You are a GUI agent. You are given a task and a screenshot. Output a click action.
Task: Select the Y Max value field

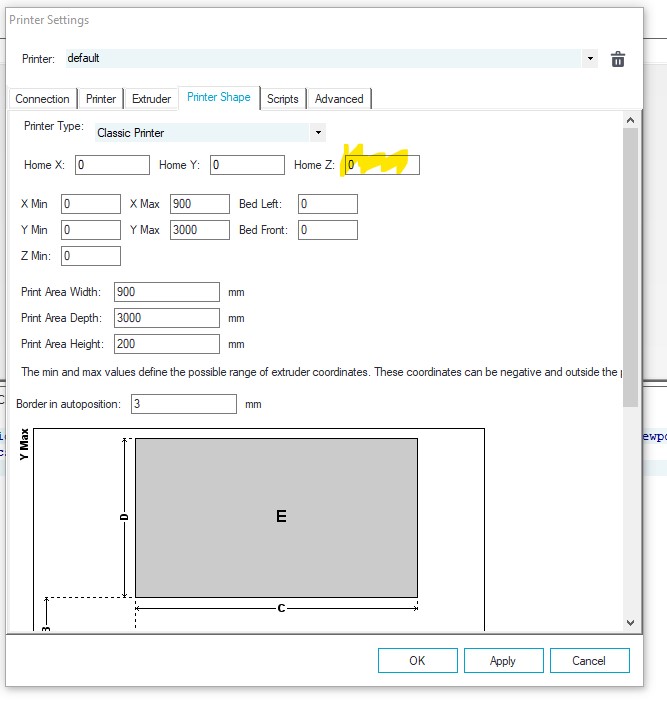(199, 230)
